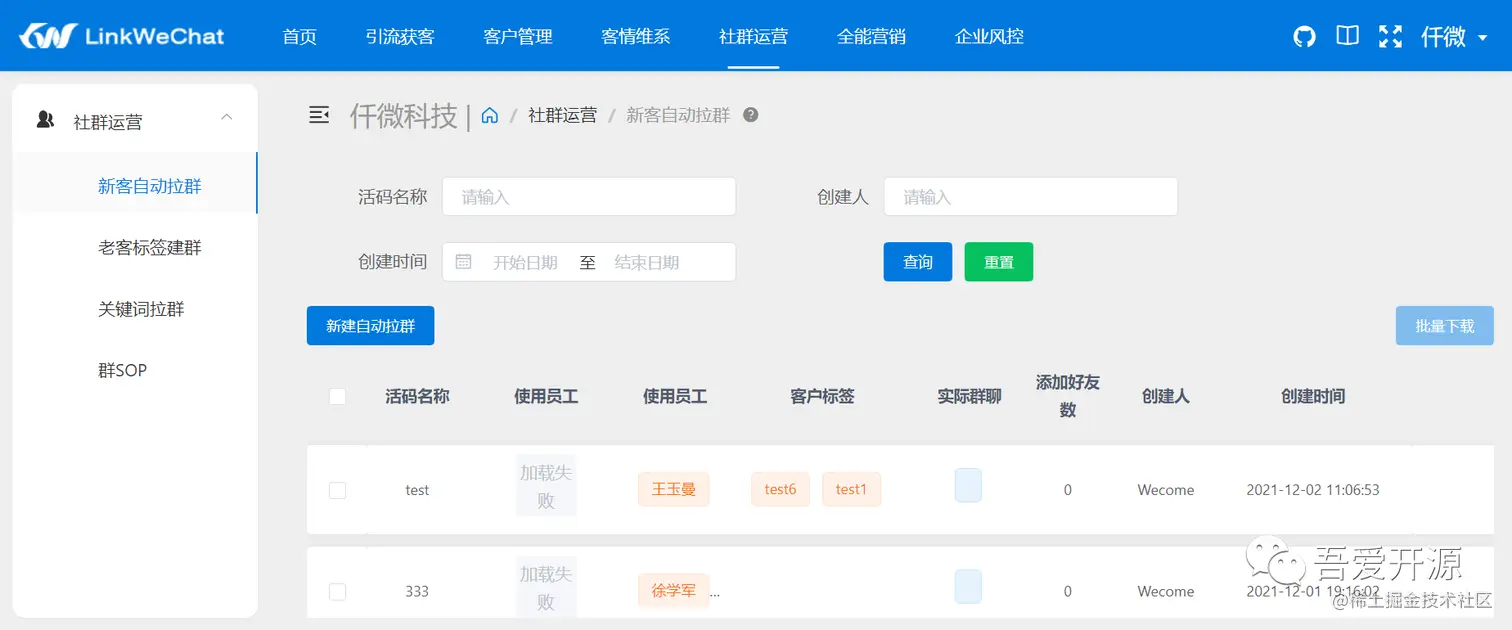Click the documentation book icon in top bar
The height and width of the screenshot is (630, 1512).
[1346, 35]
